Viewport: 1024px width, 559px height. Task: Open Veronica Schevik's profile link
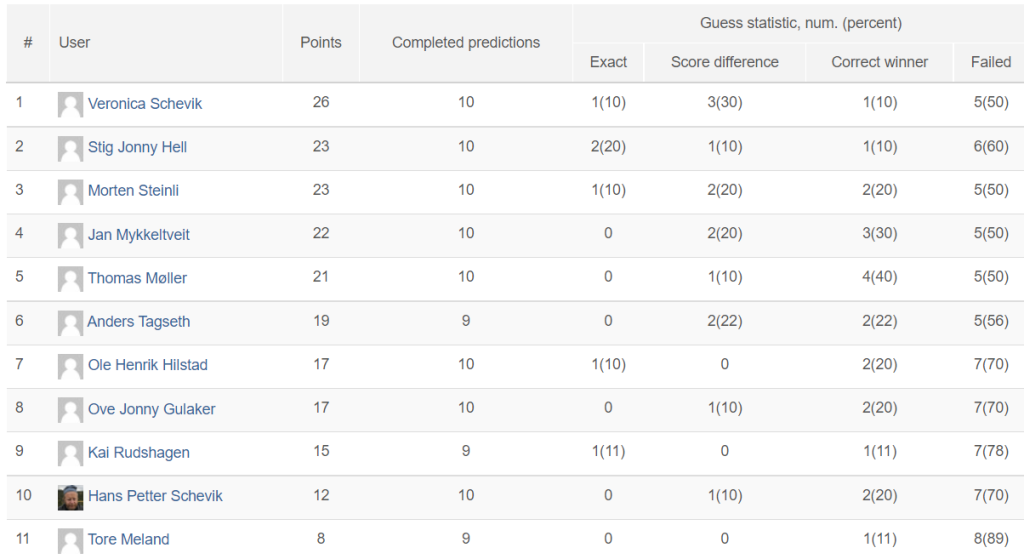click(145, 104)
